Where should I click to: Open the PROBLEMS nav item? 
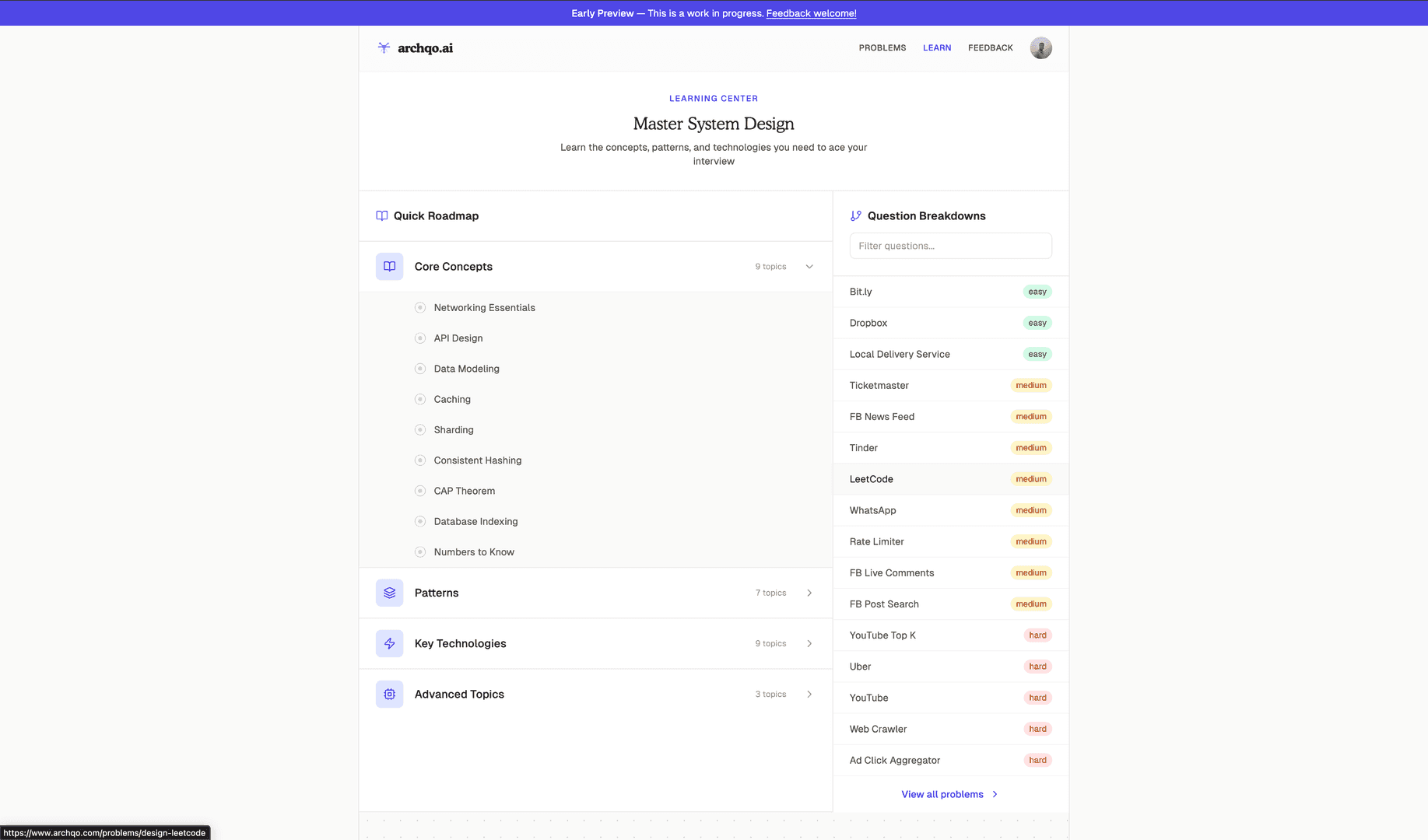[x=882, y=48]
